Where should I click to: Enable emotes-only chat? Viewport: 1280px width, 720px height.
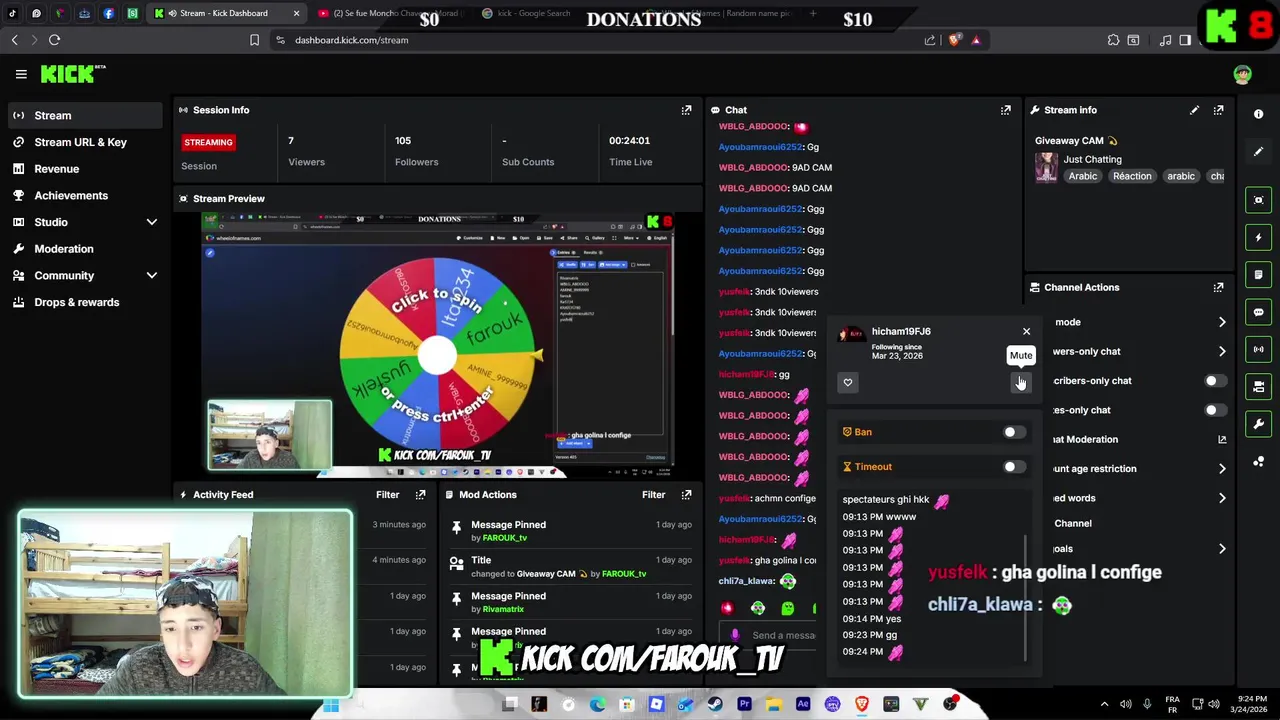[1215, 410]
